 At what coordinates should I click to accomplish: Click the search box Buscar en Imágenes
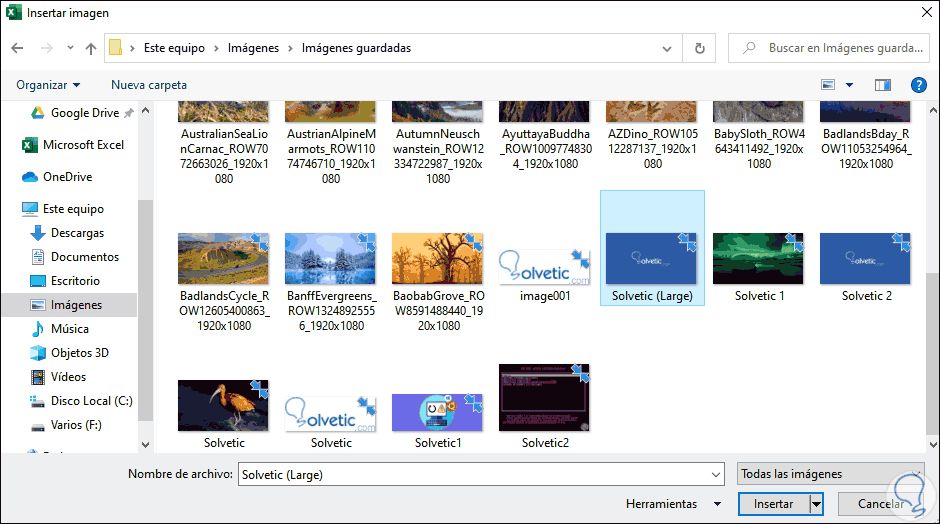click(828, 48)
